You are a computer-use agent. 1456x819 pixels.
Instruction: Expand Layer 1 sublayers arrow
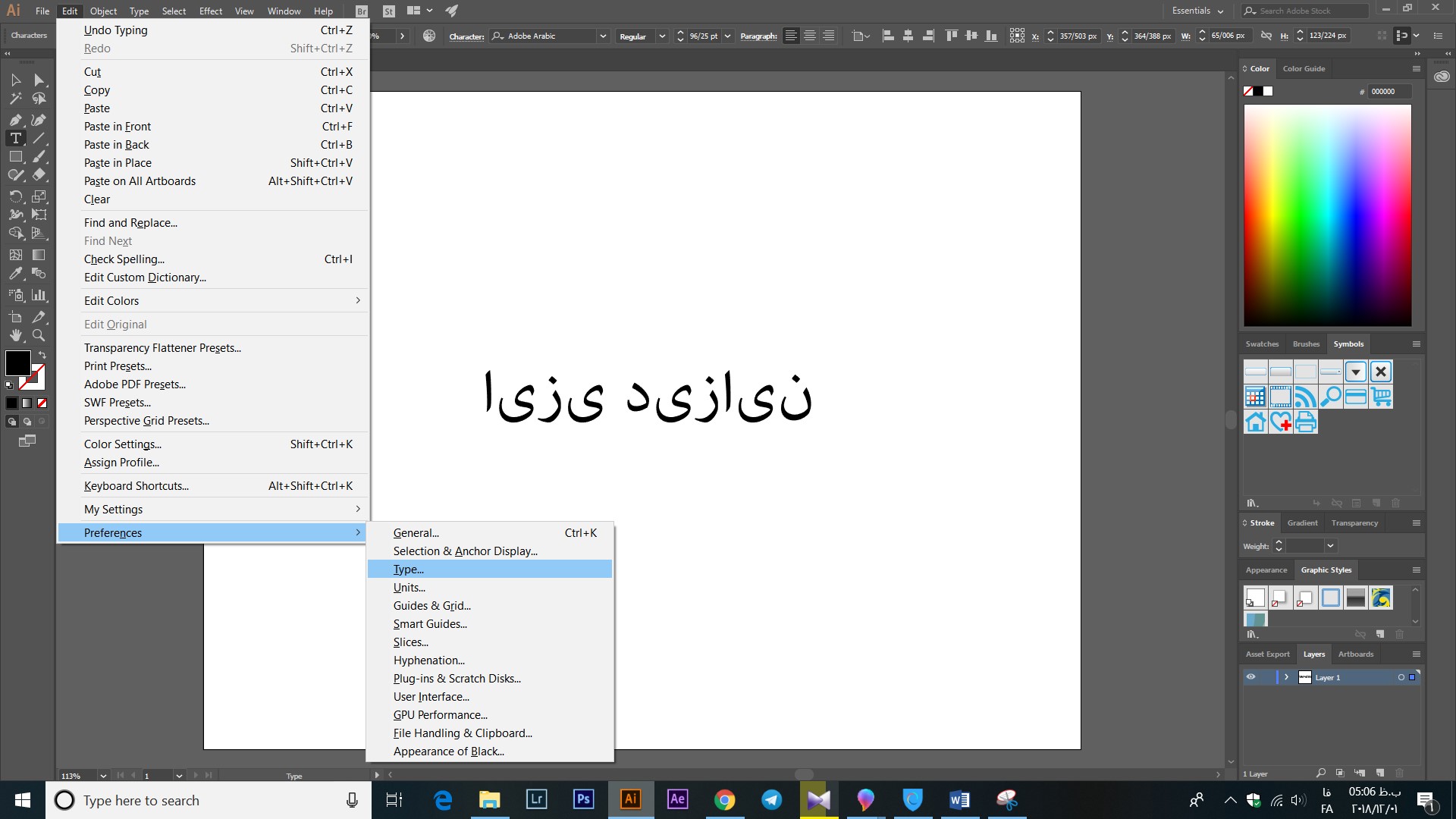(x=1286, y=677)
